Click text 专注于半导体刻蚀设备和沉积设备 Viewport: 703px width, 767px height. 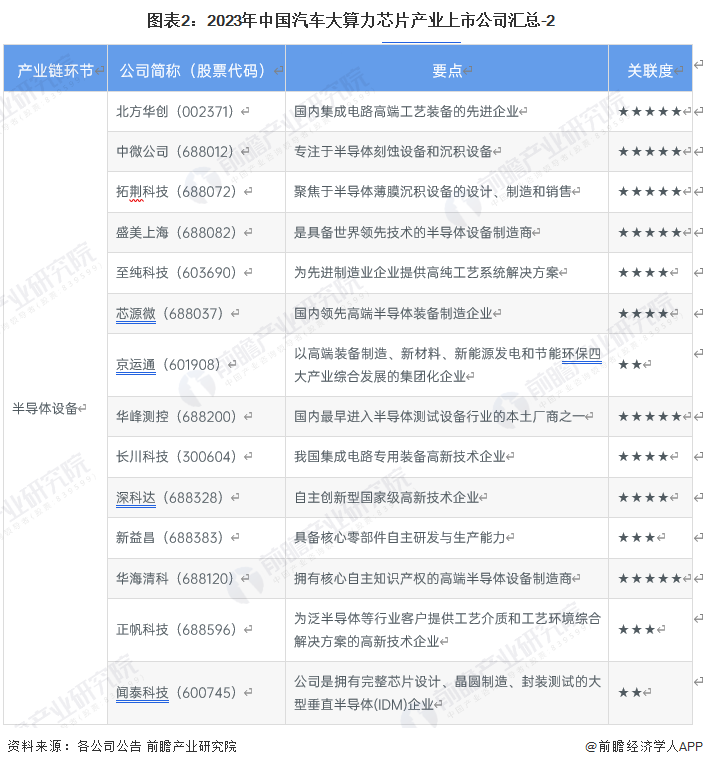[393, 152]
